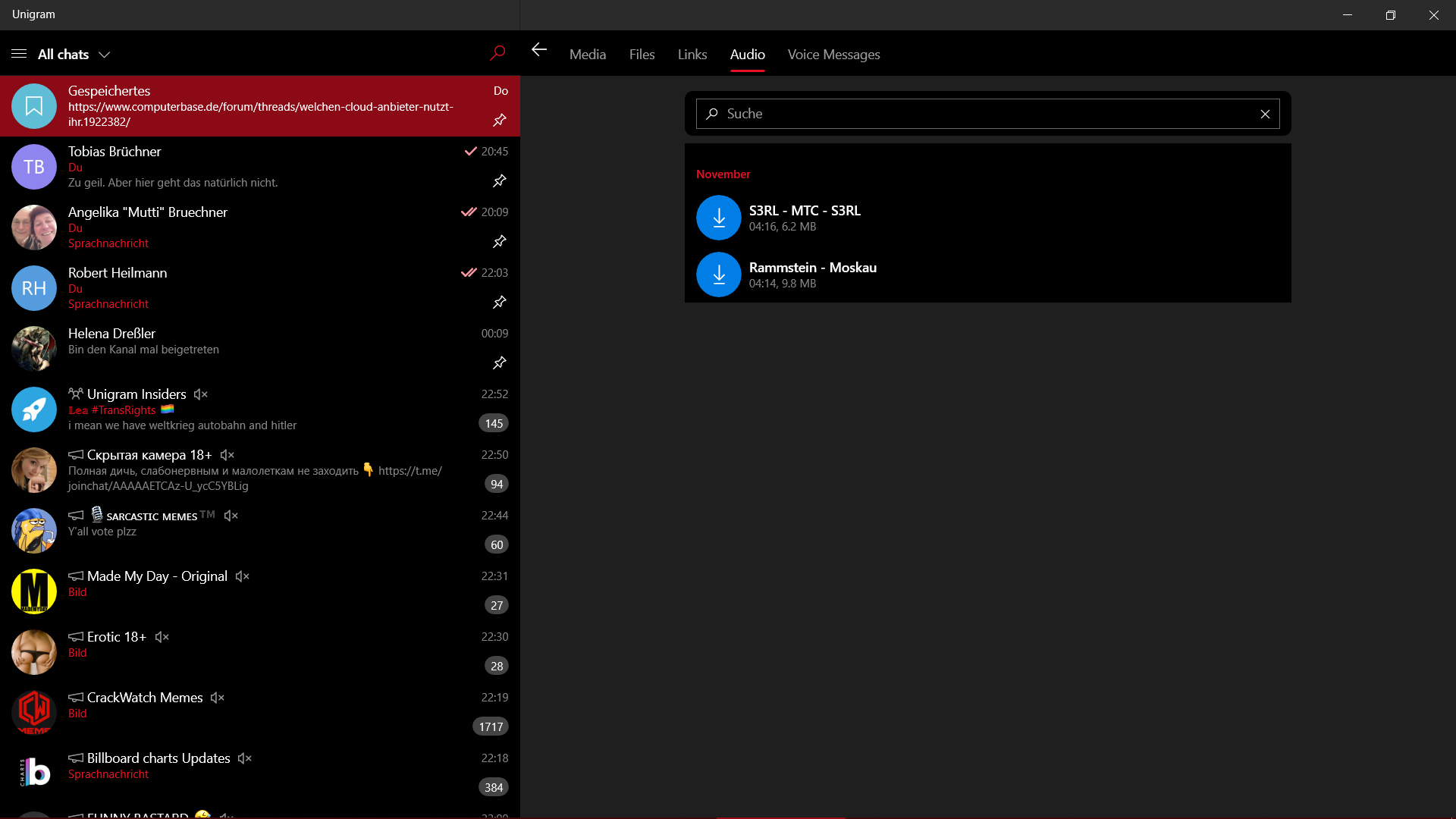Open the CrackWatch Memes channel

tap(260, 713)
